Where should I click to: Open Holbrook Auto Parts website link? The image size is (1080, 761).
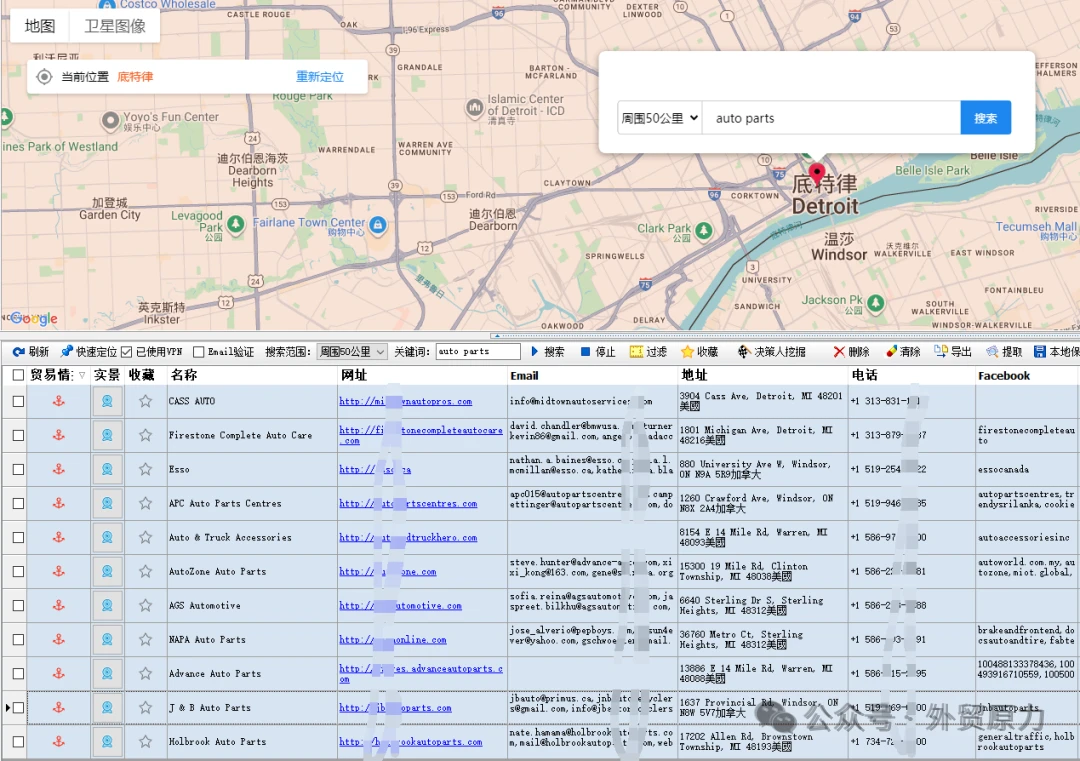[411, 742]
